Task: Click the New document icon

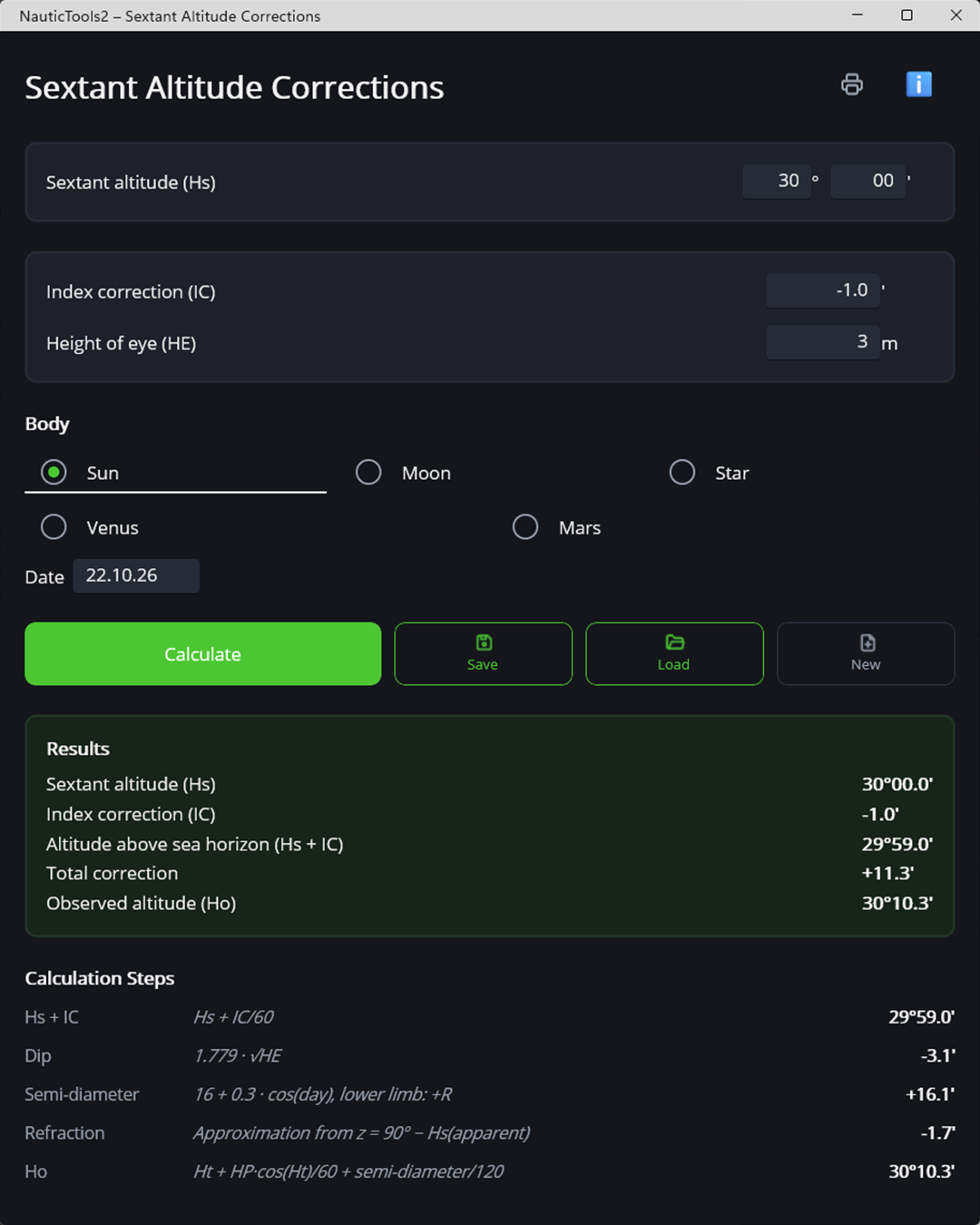Action: point(867,642)
